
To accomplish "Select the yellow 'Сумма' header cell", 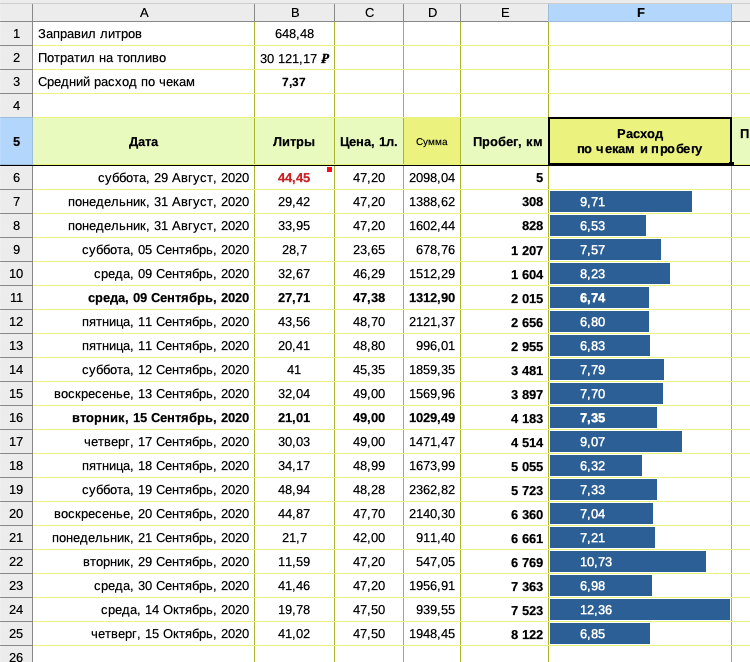I will click(432, 142).
